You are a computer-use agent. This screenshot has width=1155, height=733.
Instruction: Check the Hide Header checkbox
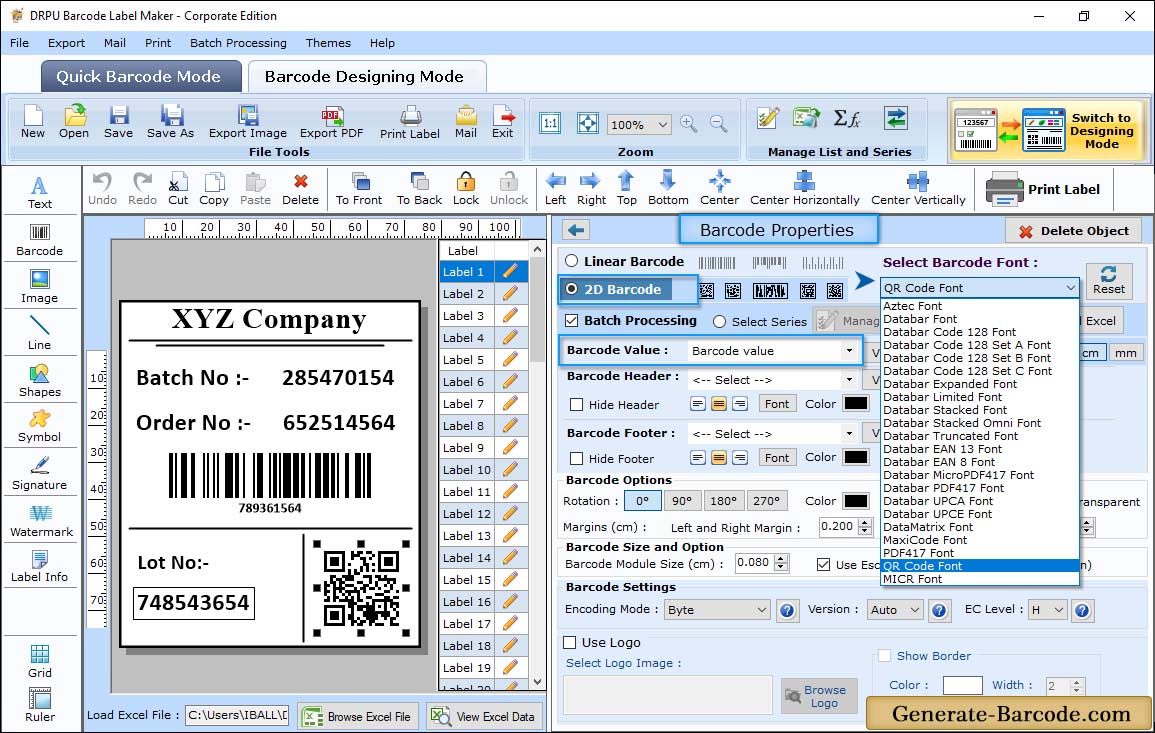[577, 404]
